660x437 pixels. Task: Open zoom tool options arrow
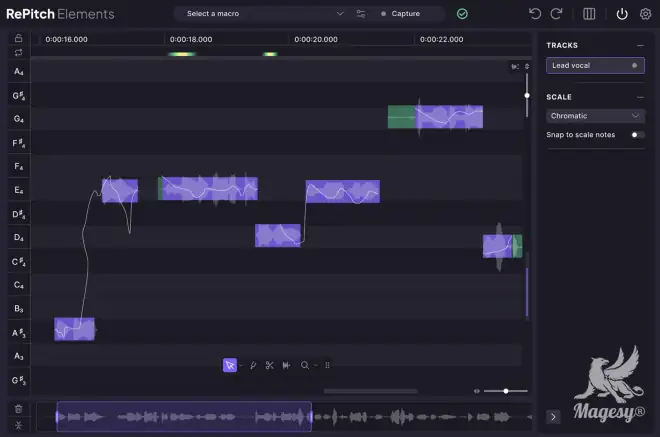(x=315, y=365)
